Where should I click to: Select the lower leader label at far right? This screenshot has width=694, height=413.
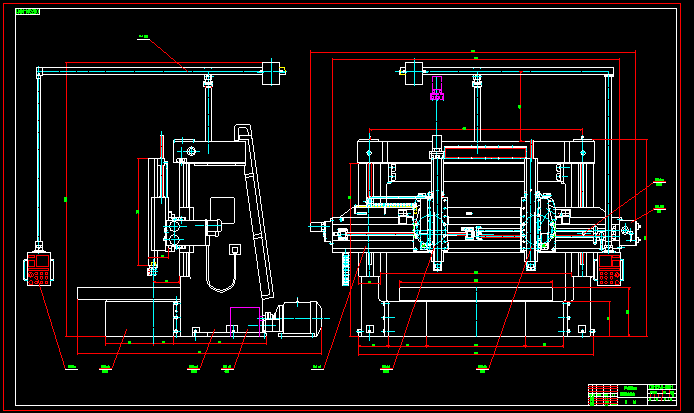[x=659, y=208]
